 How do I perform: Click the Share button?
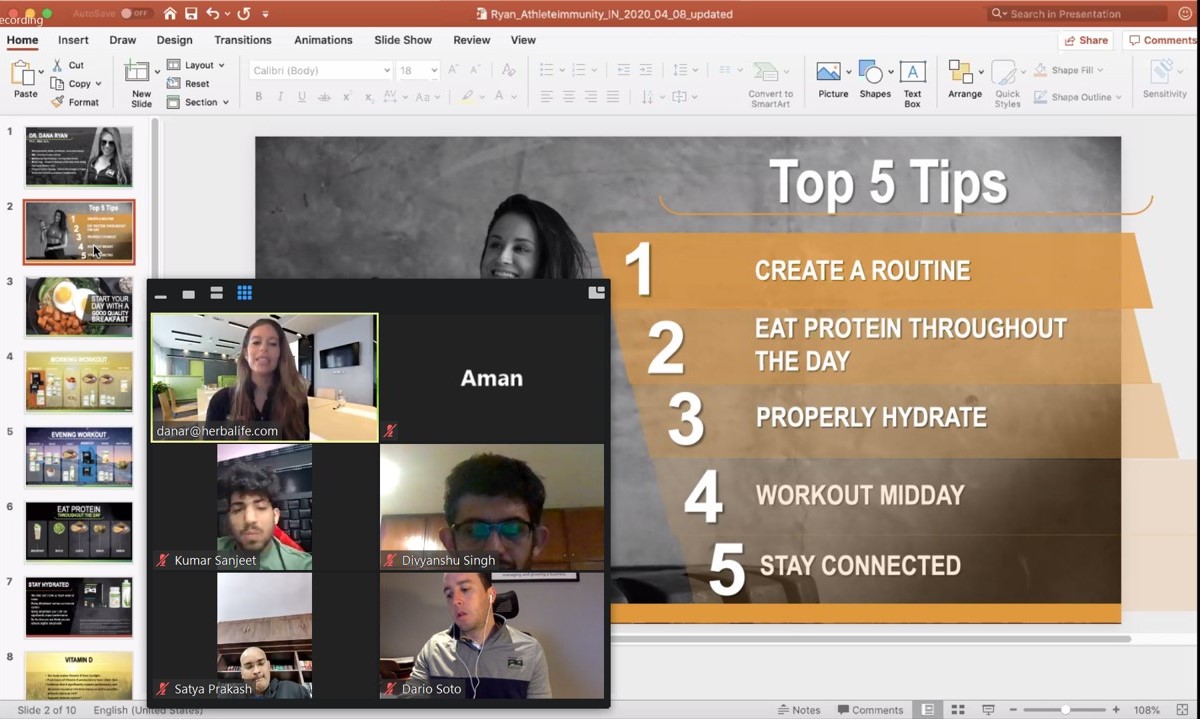pyautogui.click(x=1086, y=40)
